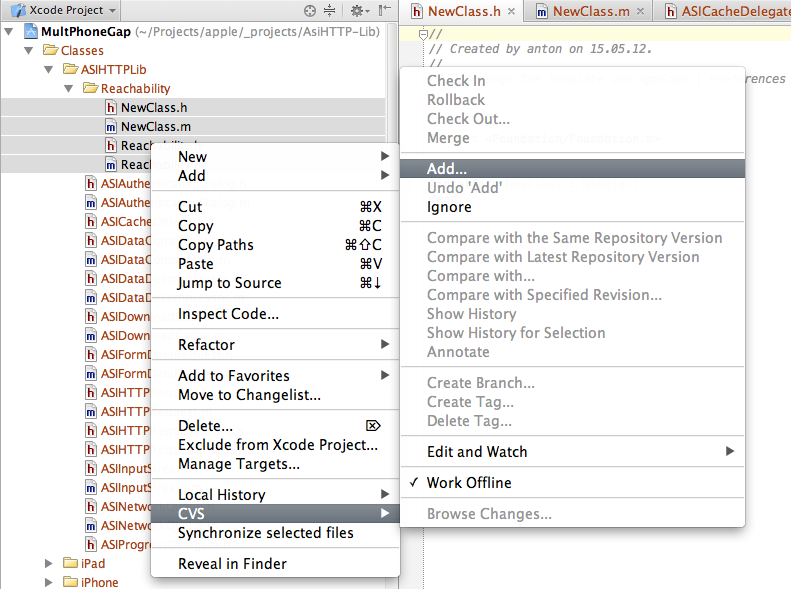791x589 pixels.
Task: Select the iPhone folder in project tree
Action: coord(99,582)
